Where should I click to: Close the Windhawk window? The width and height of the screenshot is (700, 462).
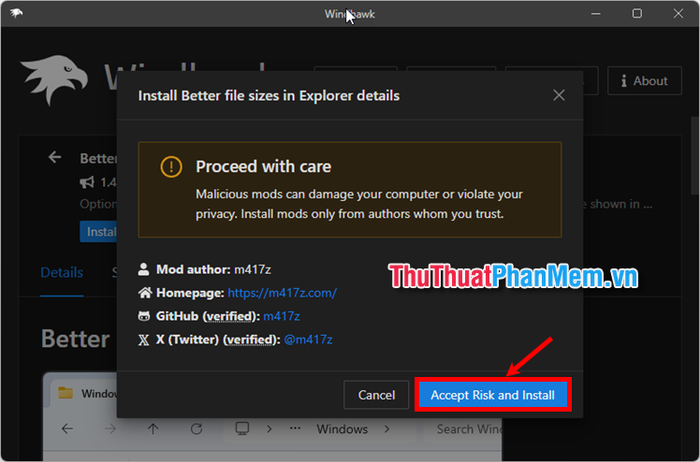(678, 13)
